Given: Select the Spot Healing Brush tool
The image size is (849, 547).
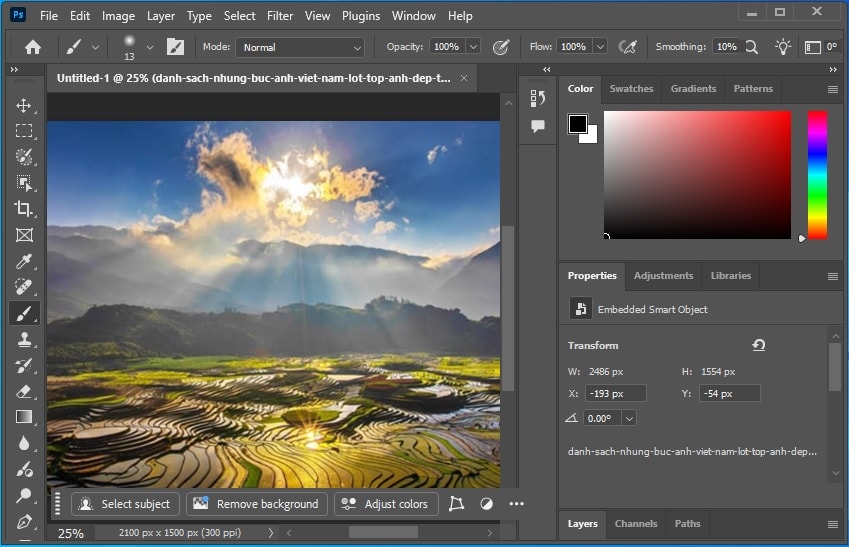Looking at the screenshot, I should (24, 286).
